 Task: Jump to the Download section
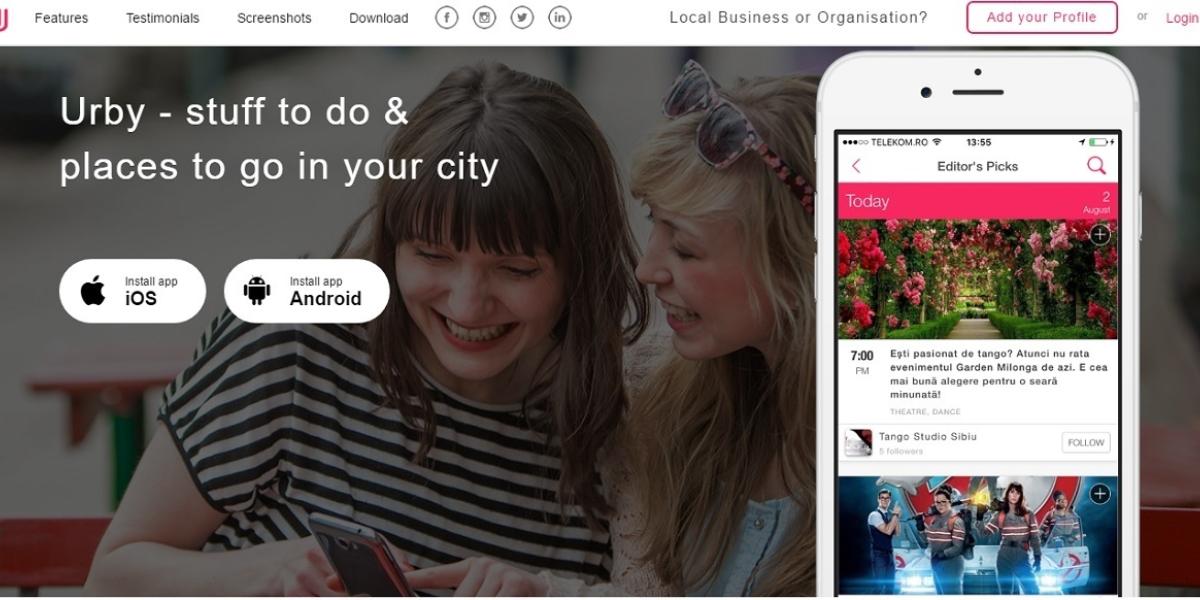[x=378, y=18]
